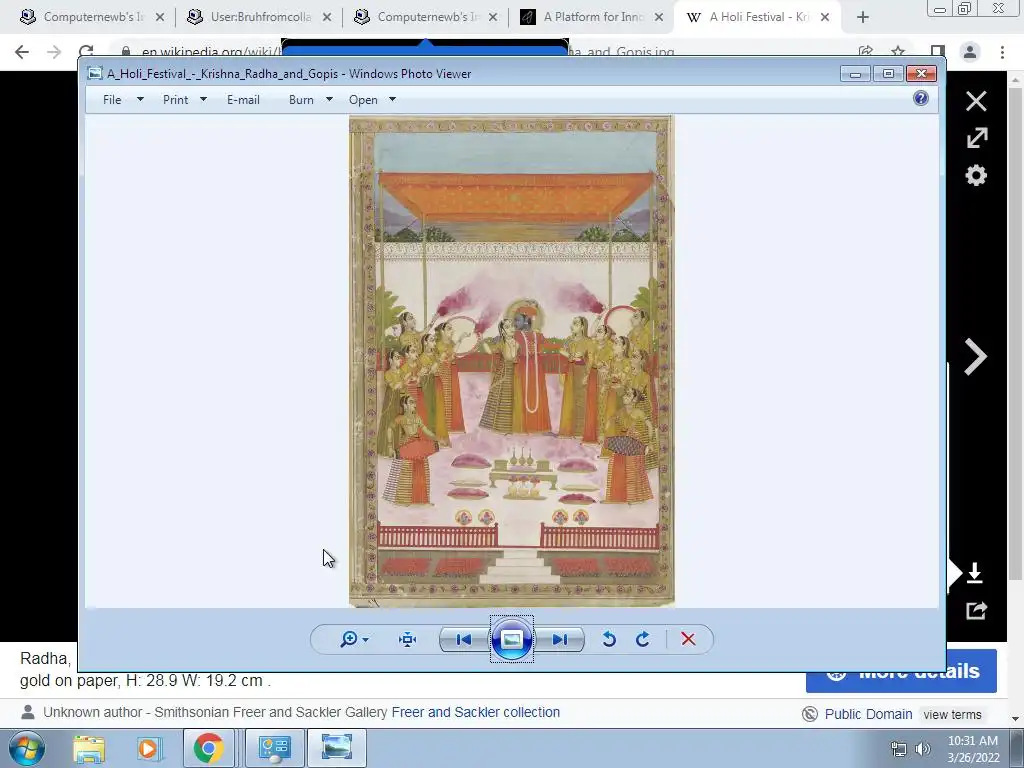This screenshot has width=1024, height=768.
Task: Open Photo Viewer zoom magnifier control
Action: pyautogui.click(x=349, y=639)
